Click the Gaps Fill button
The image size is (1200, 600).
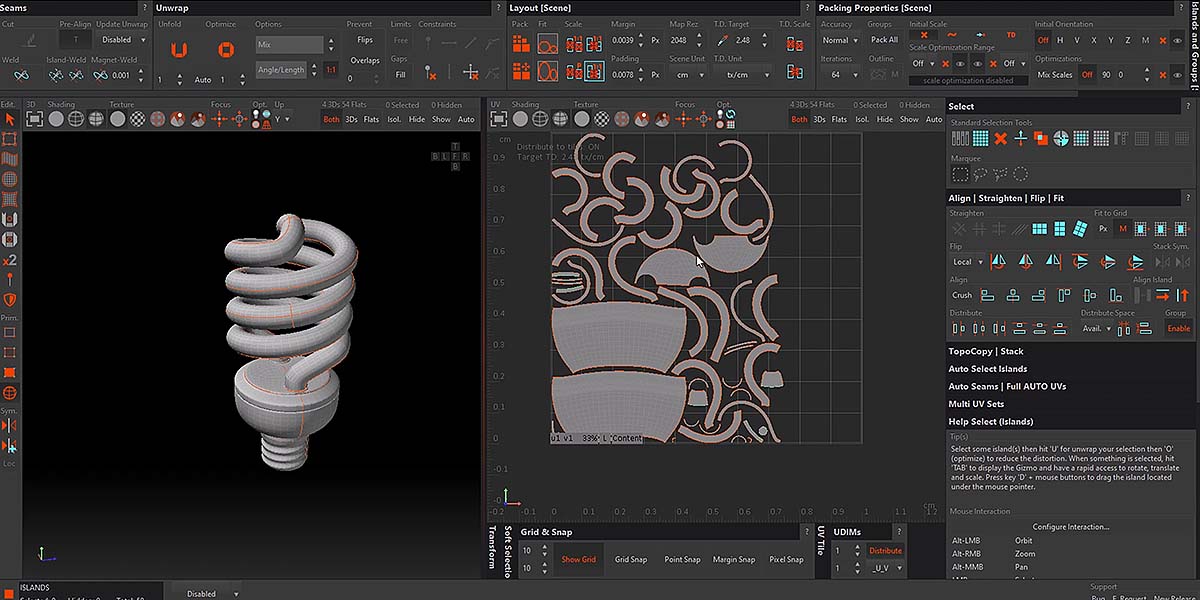coord(400,75)
